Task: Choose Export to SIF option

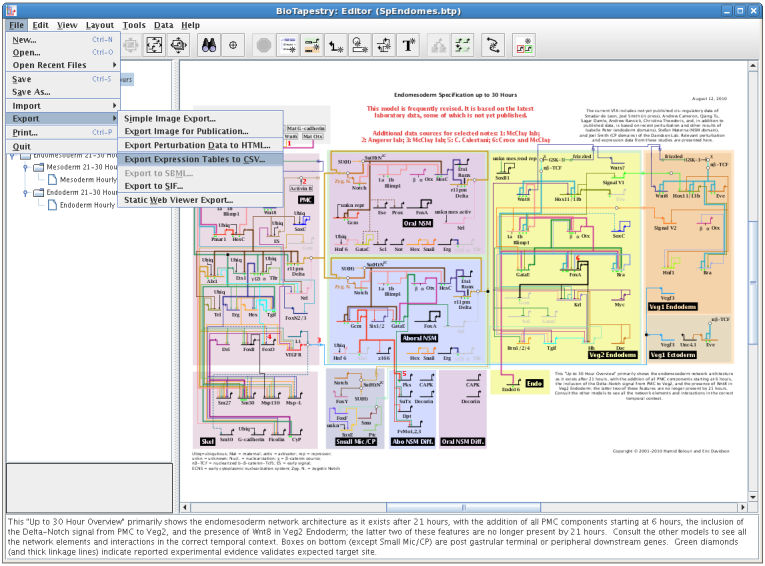Action: (157, 186)
